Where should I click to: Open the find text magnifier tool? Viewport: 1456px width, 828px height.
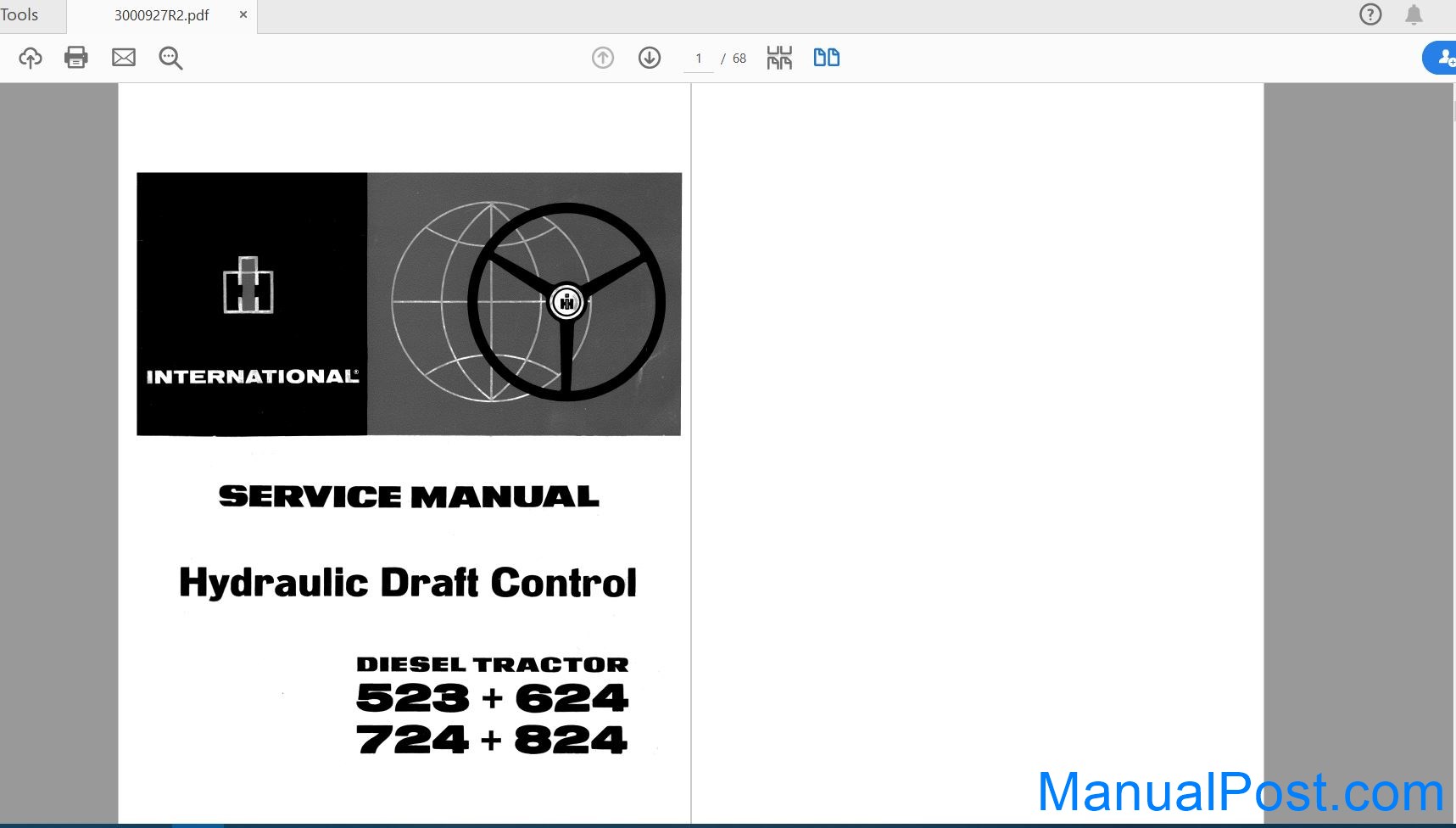click(x=170, y=58)
